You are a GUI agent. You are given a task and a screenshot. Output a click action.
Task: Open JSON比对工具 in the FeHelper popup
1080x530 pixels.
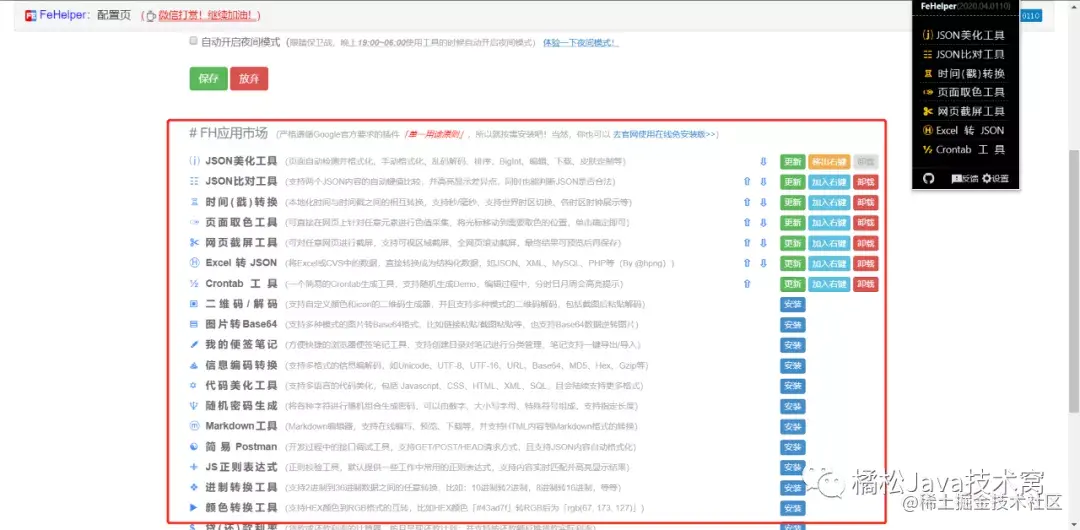(964, 54)
